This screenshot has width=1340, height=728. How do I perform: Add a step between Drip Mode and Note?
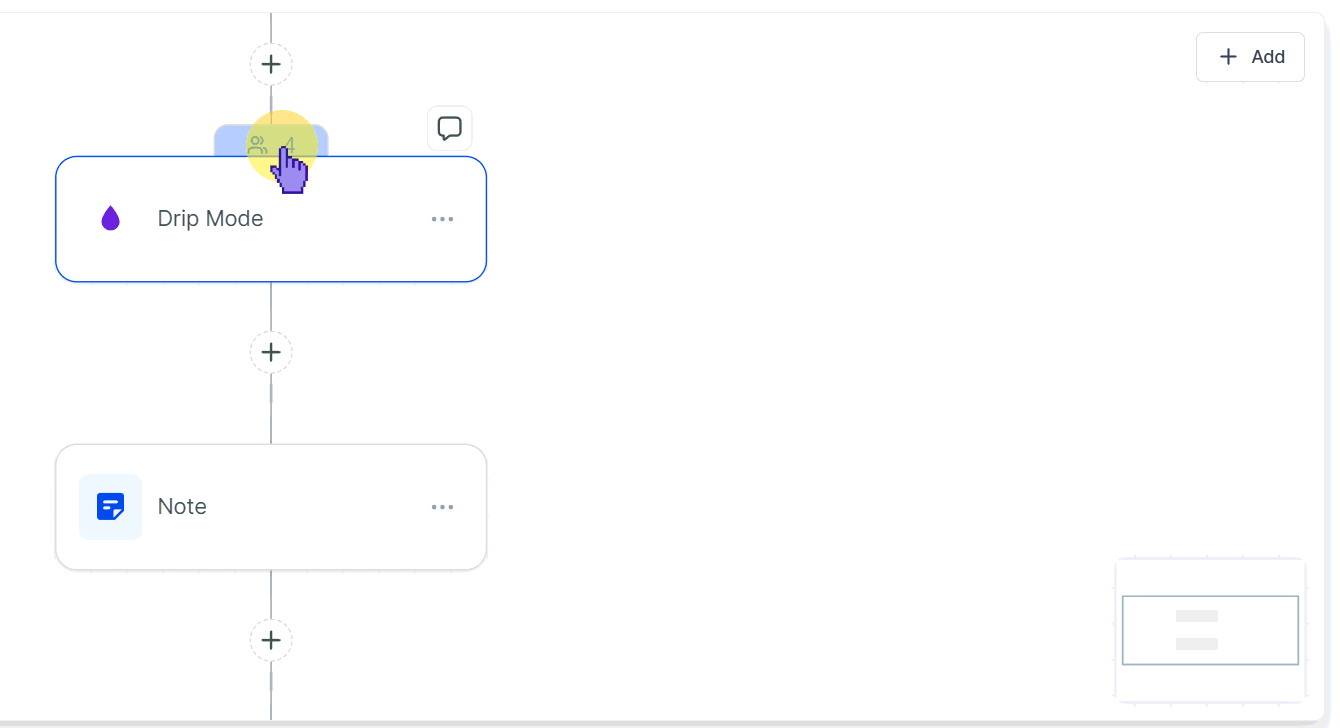(271, 352)
